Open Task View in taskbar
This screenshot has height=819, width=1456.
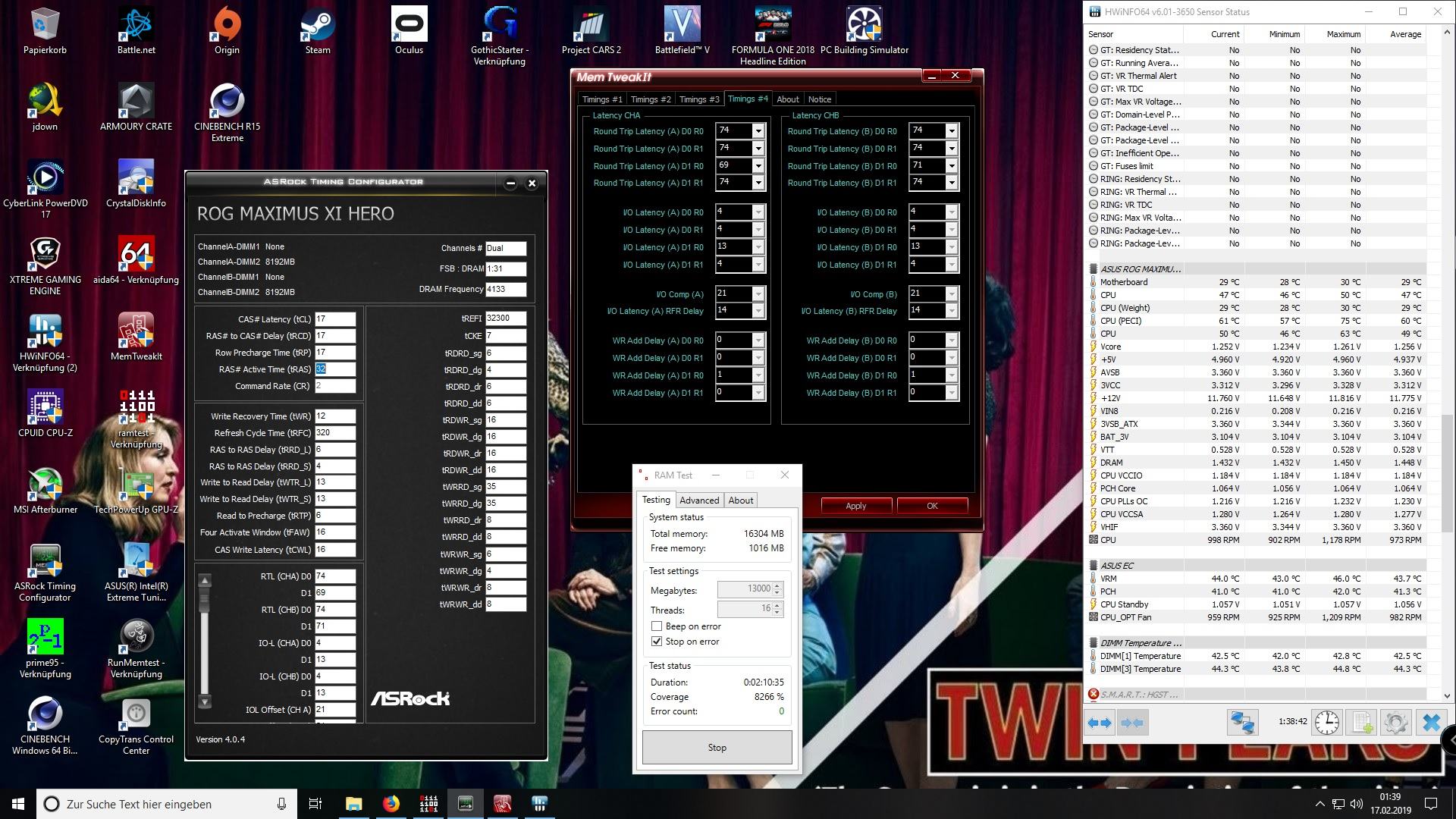(x=315, y=804)
